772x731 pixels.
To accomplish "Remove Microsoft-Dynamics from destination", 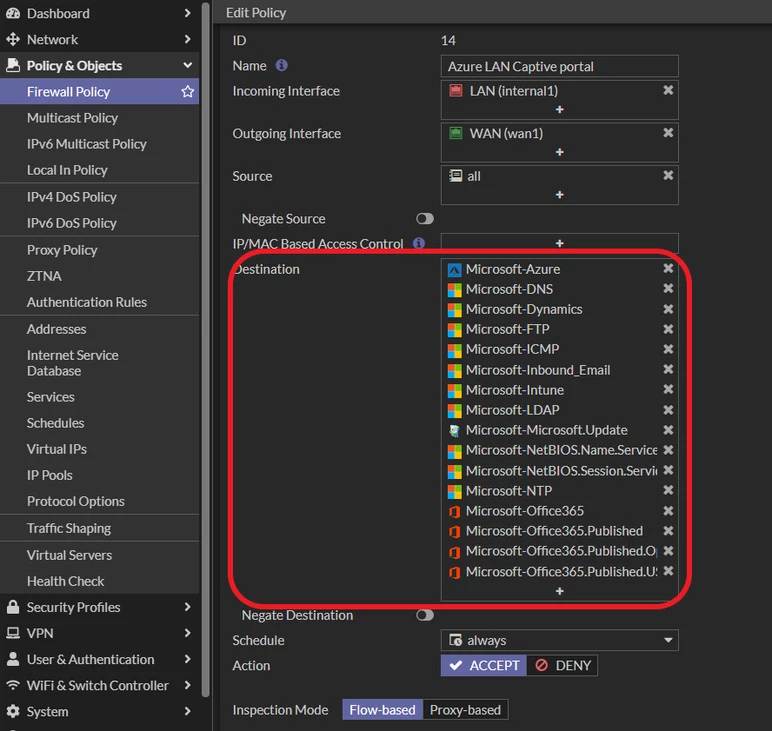I will (668, 309).
